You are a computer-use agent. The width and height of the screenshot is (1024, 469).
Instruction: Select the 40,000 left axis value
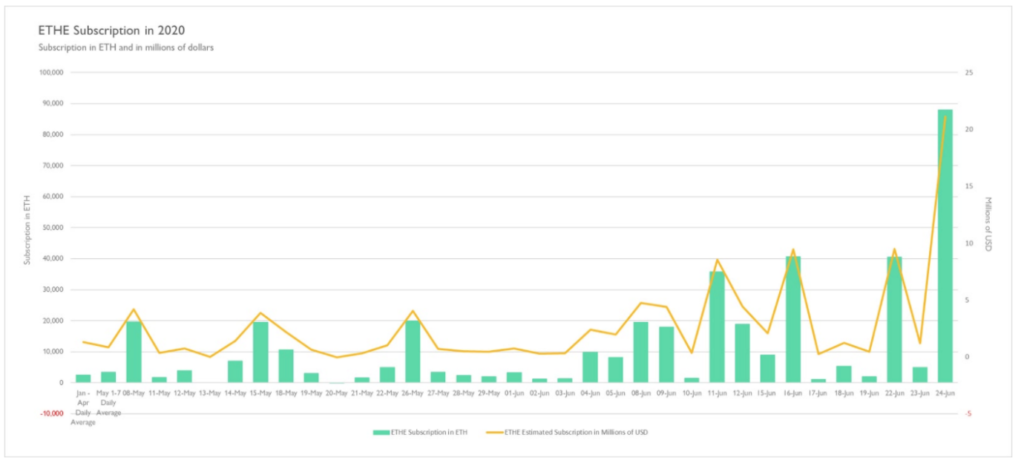coord(53,259)
